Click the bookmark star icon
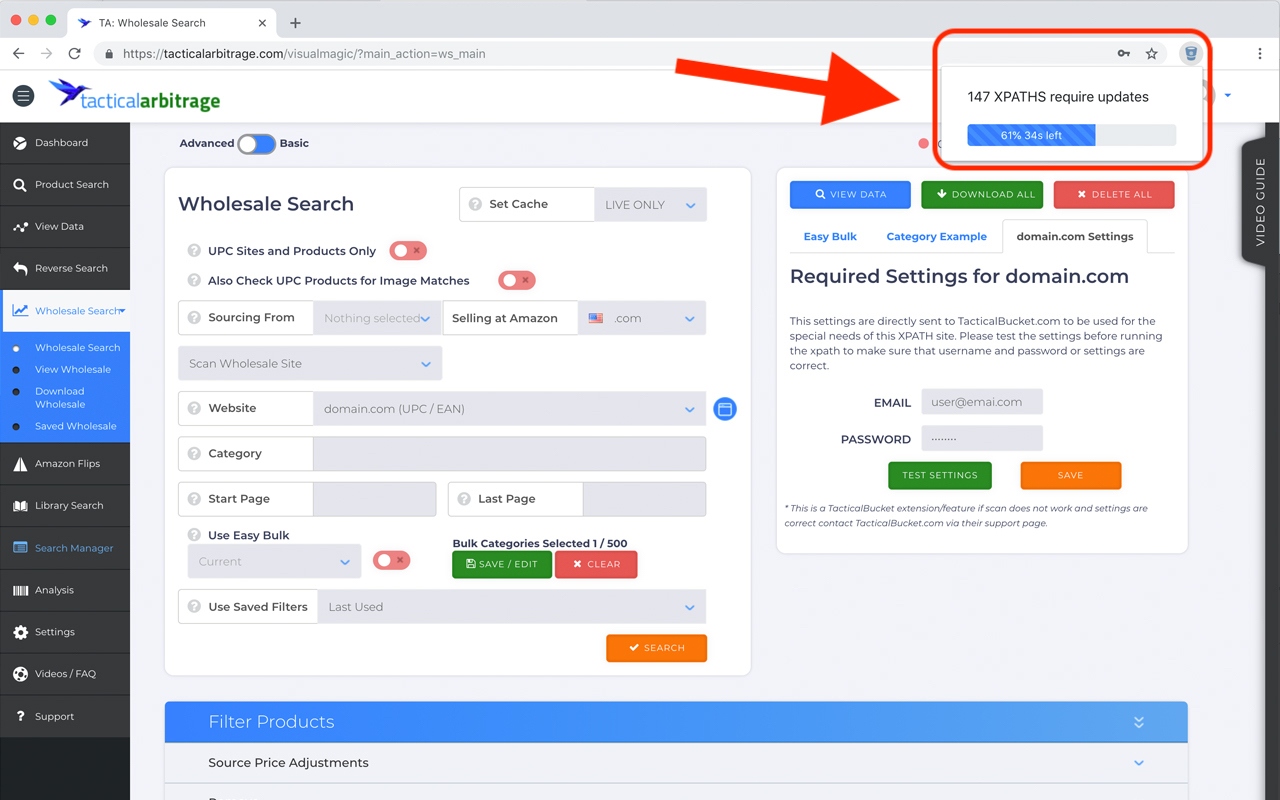The image size is (1280, 800). (1152, 54)
